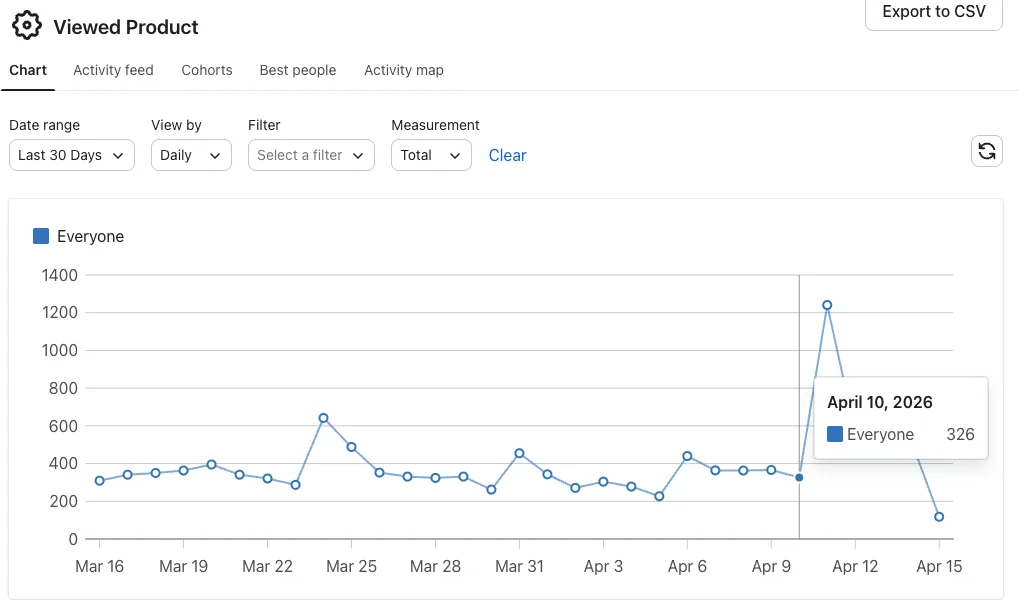Click the blue Everyone legend square
Image resolution: width=1019 pixels, height=600 pixels.
point(41,236)
